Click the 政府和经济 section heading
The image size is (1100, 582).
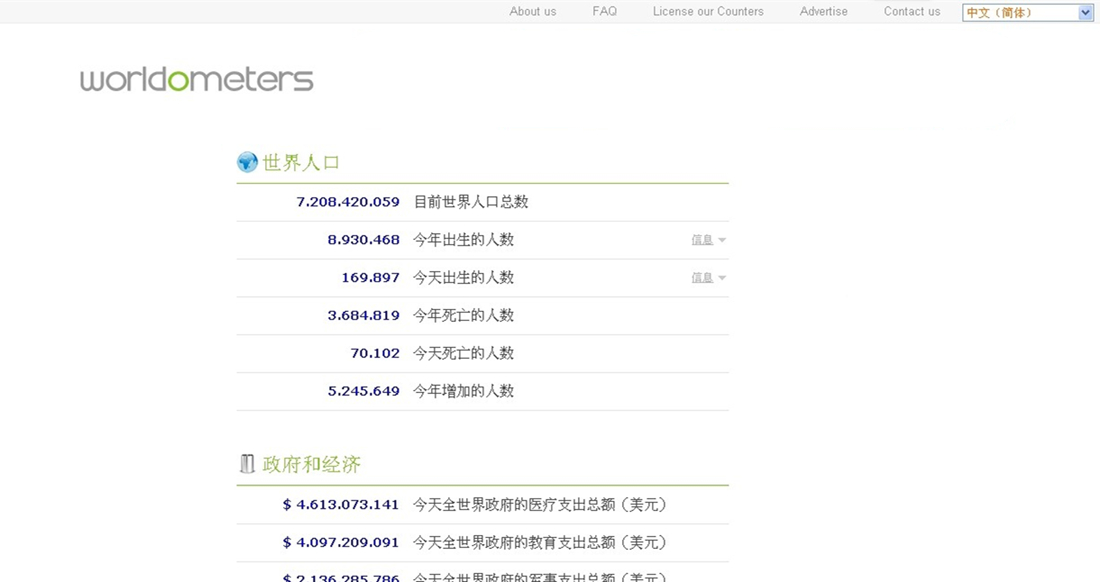(311, 465)
